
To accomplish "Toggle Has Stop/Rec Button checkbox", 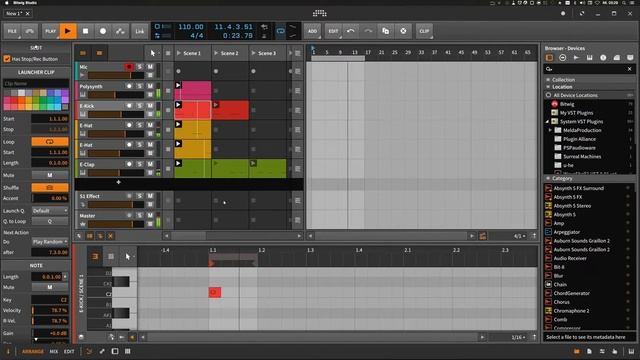I will coord(7,59).
